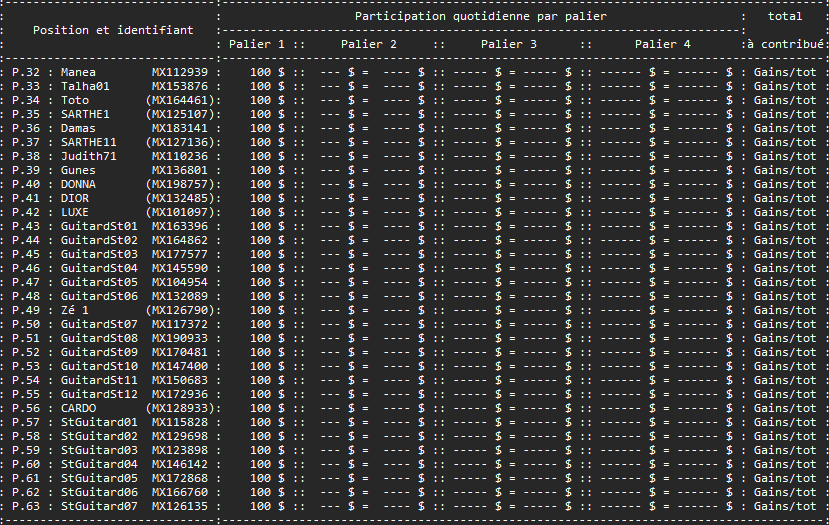Click the 'Palier 3' column header

point(509,44)
